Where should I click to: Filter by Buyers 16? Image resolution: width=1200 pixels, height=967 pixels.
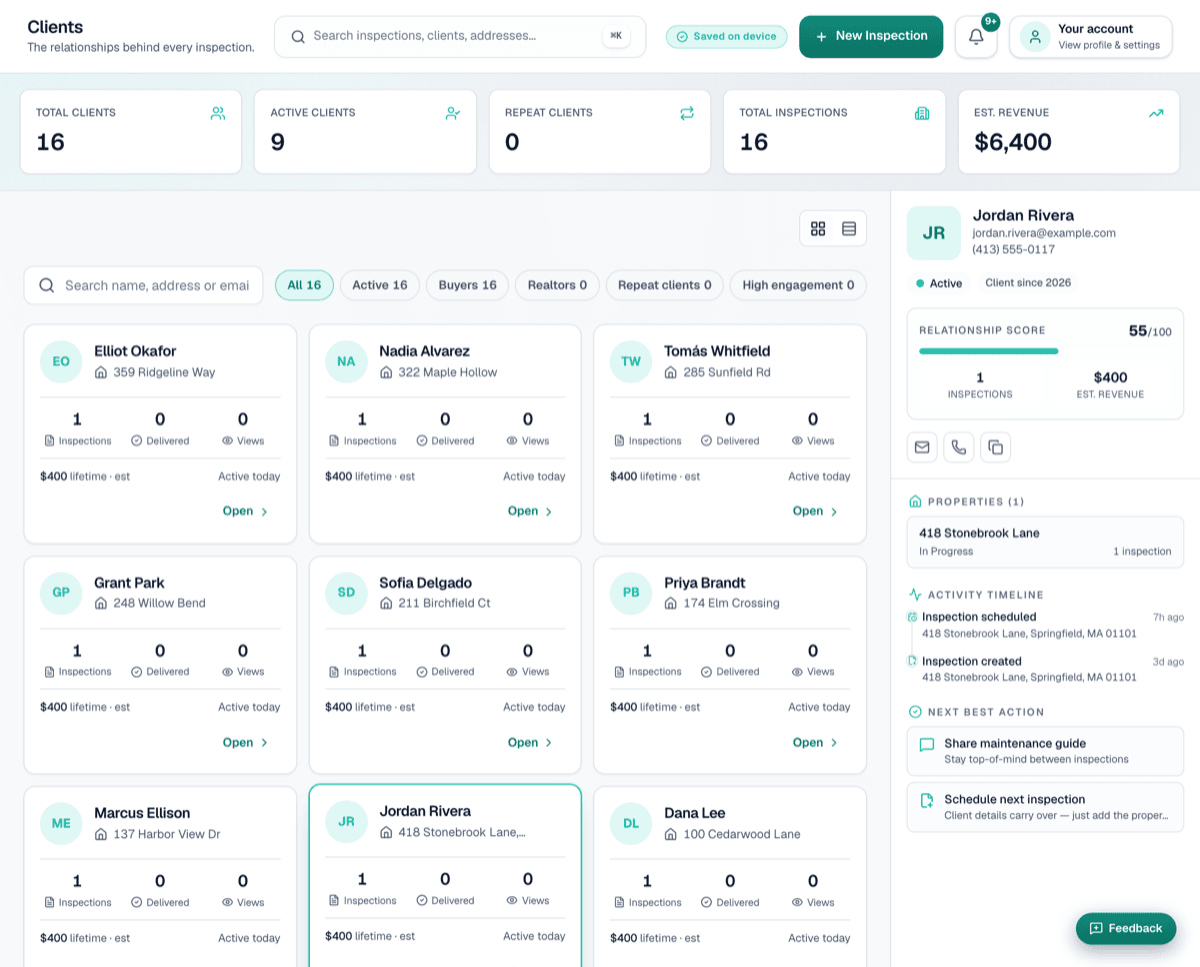[x=468, y=285]
